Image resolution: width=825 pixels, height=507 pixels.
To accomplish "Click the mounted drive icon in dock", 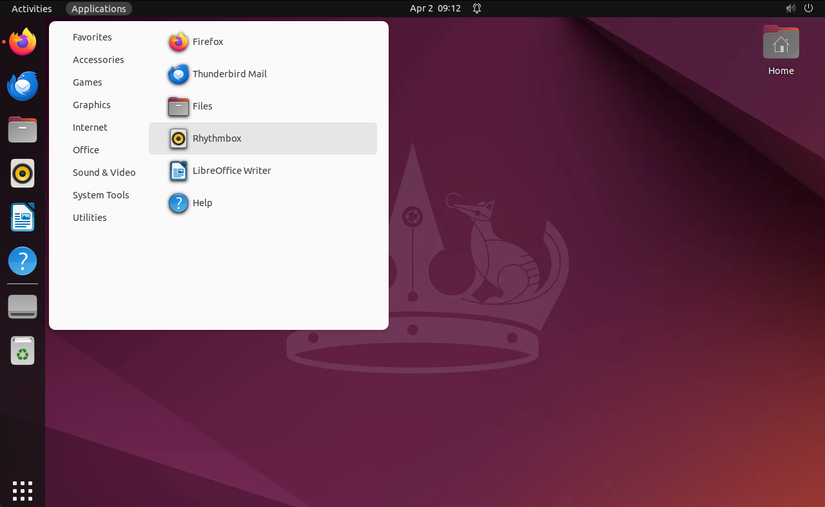I will click(x=23, y=307).
